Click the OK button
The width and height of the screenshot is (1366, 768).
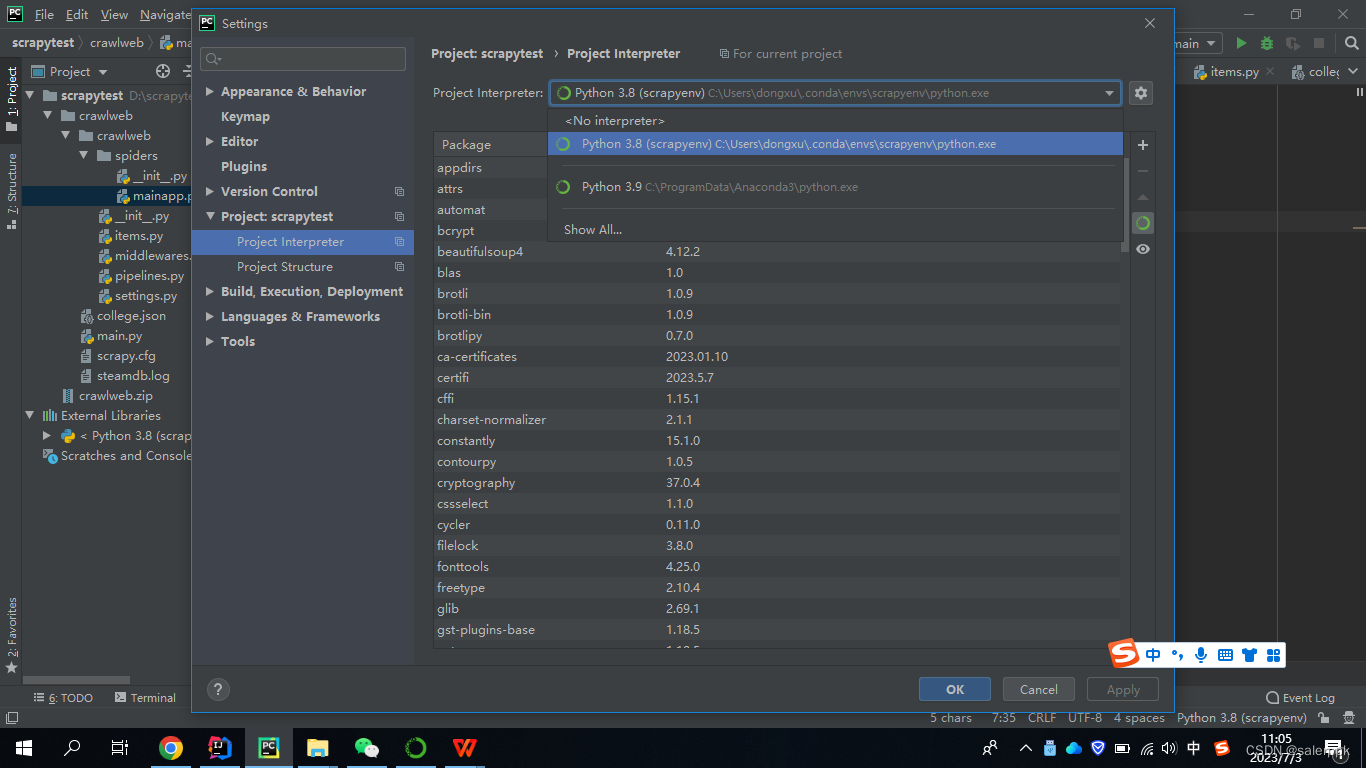click(x=954, y=689)
